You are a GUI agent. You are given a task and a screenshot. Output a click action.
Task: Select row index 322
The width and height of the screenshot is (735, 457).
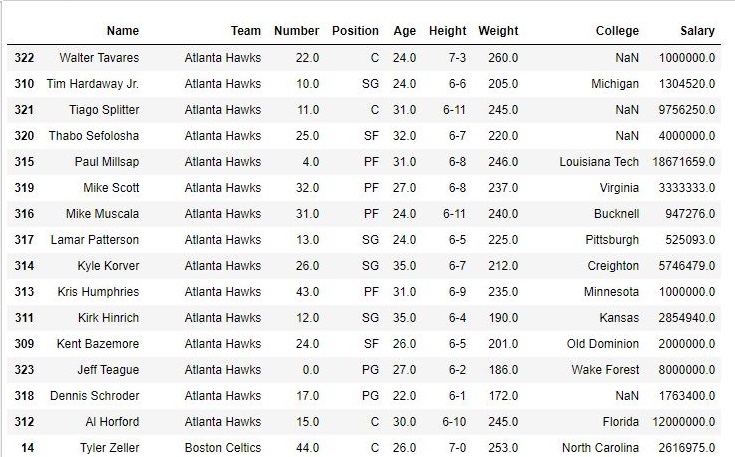coord(24,58)
